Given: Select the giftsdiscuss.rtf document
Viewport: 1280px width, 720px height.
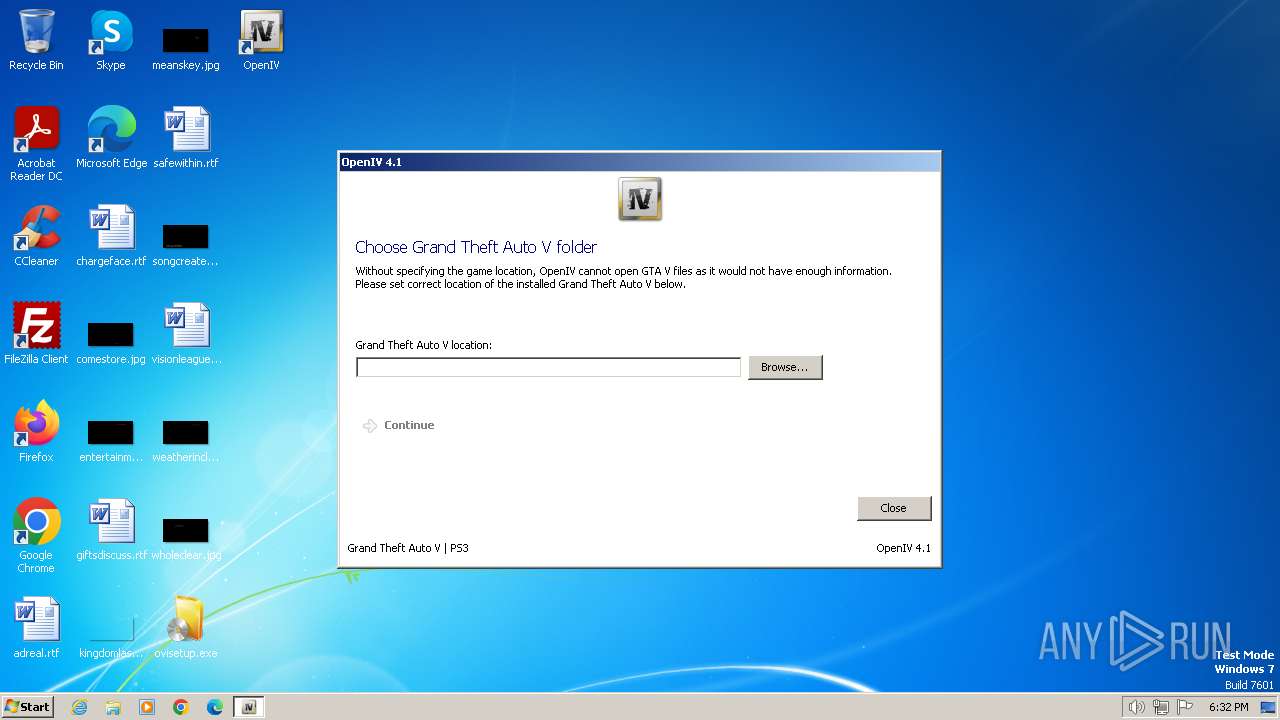Looking at the screenshot, I should coord(111,530).
